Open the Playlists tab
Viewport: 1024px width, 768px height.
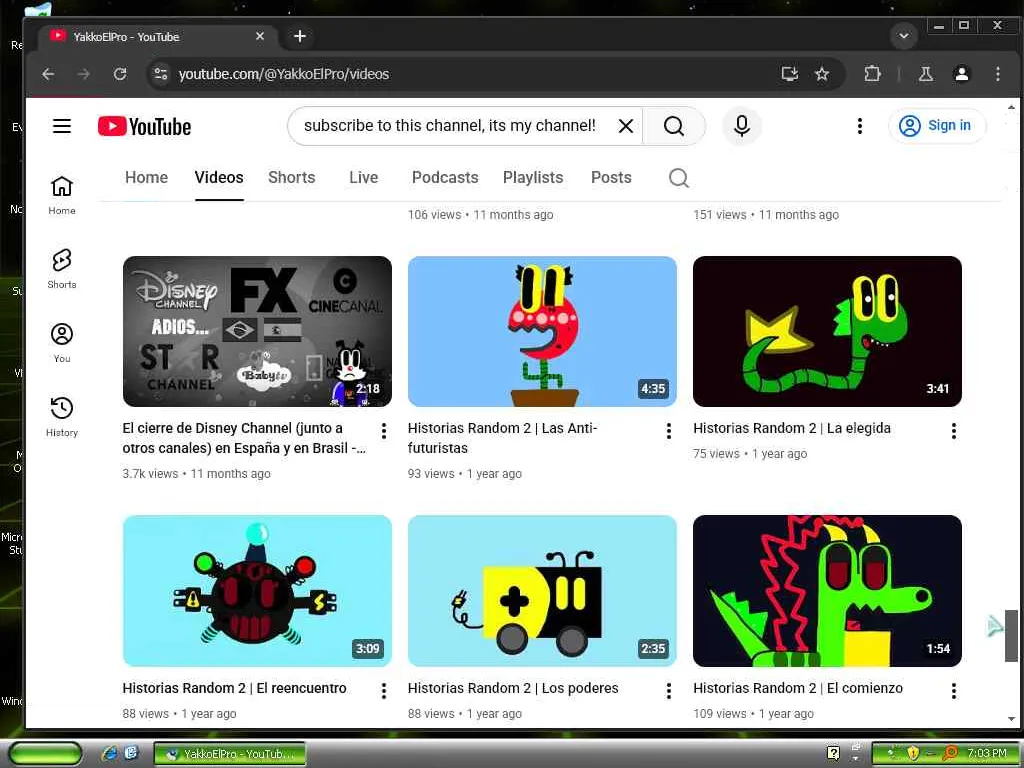[533, 178]
